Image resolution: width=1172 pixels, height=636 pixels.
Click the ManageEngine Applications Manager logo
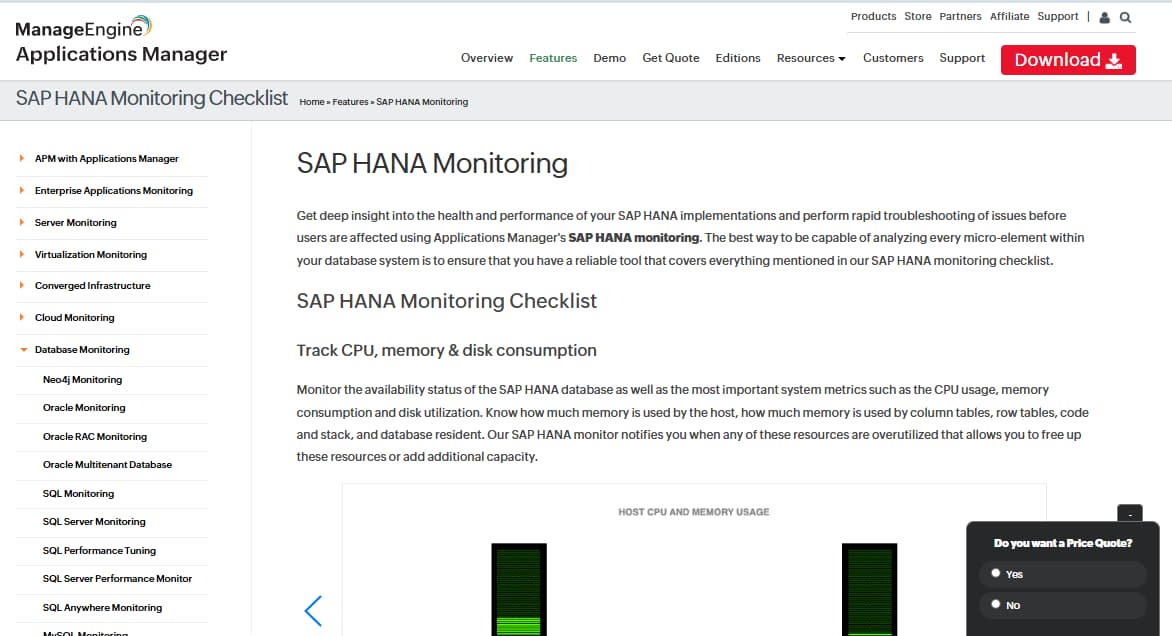(x=121, y=41)
